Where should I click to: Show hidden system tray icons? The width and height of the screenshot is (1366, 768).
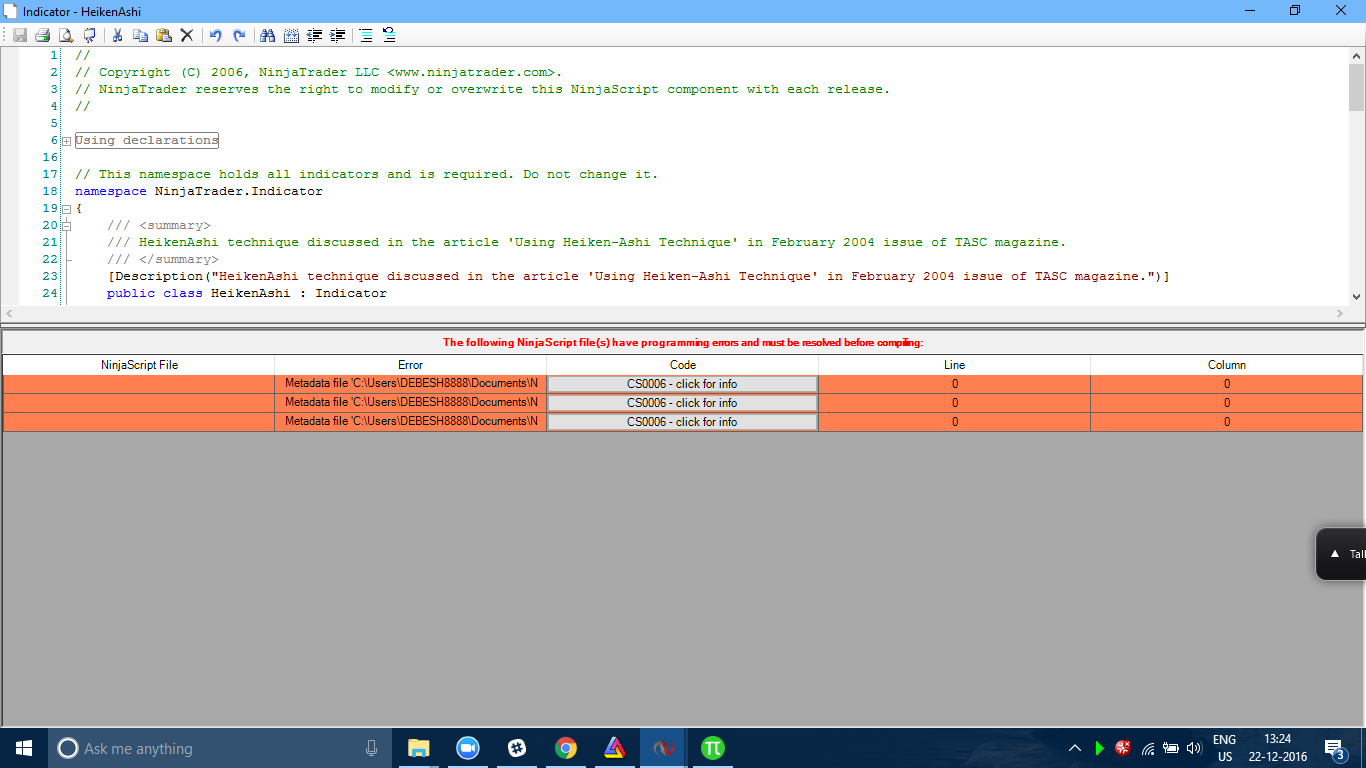click(1075, 748)
